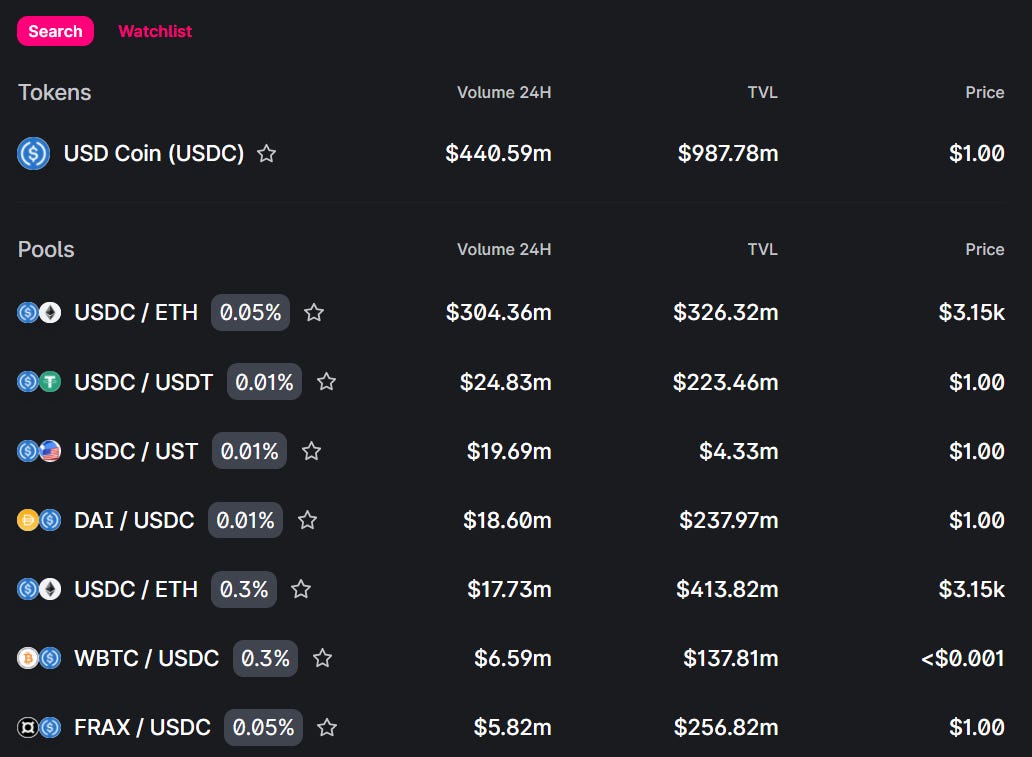Click the DAI token icon
The image size is (1032, 757).
(28, 520)
